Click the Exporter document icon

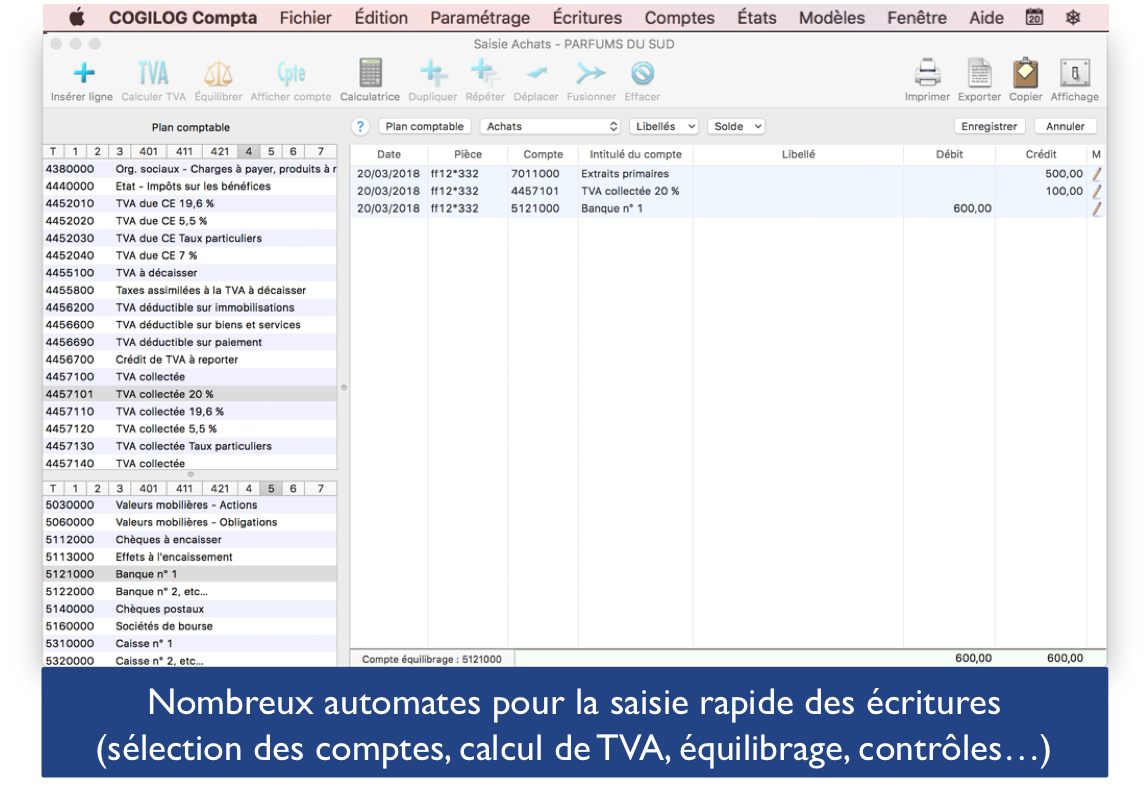[979, 72]
